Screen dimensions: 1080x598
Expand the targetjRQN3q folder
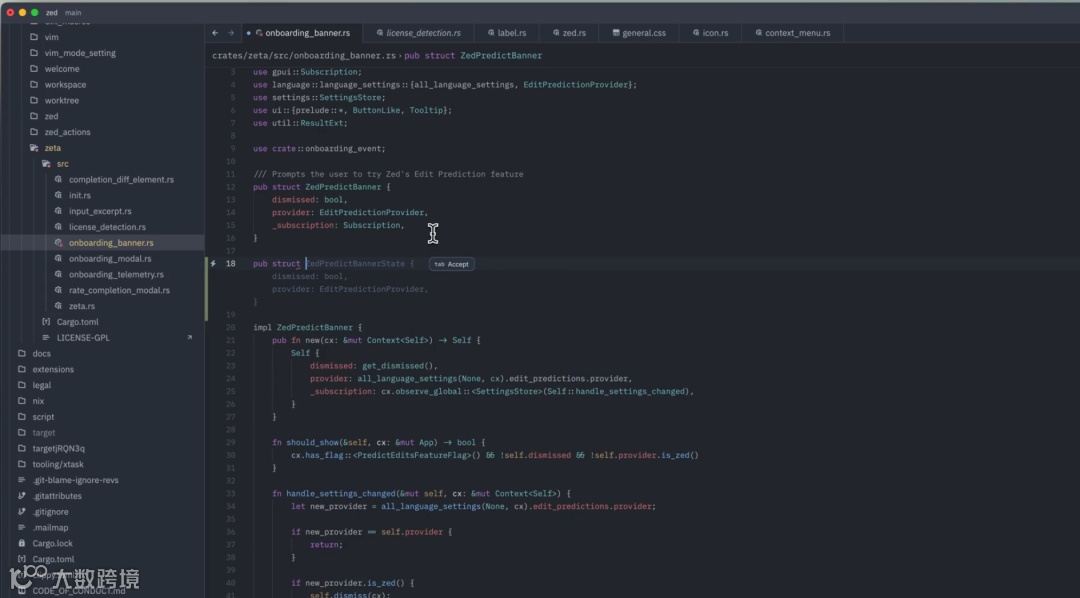[x=59, y=448]
